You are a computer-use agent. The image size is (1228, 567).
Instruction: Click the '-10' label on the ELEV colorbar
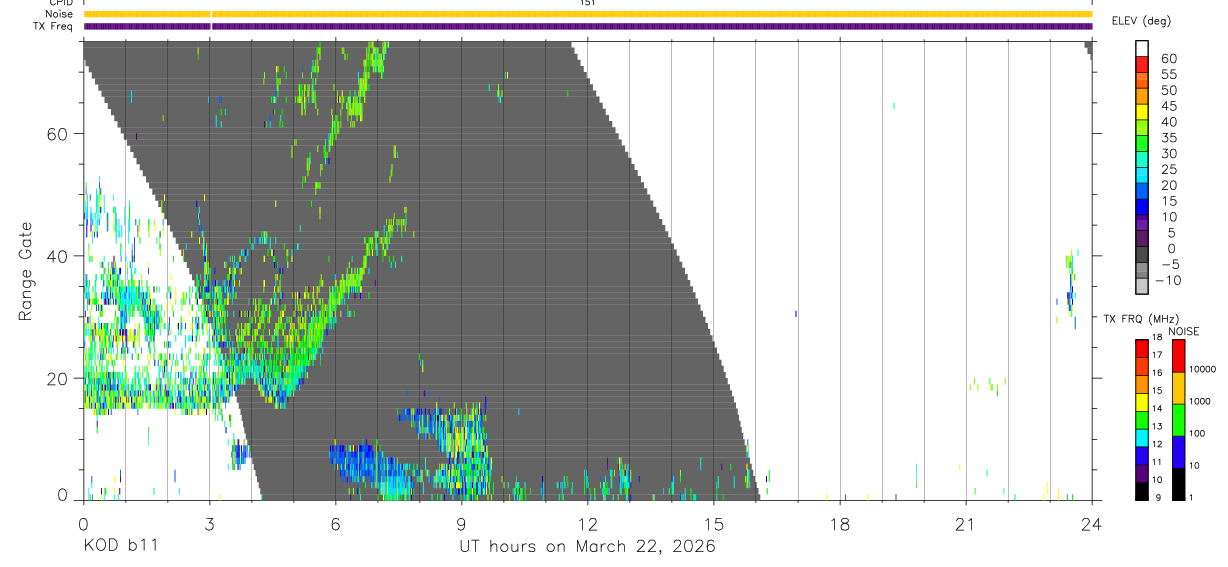pyautogui.click(x=1168, y=281)
